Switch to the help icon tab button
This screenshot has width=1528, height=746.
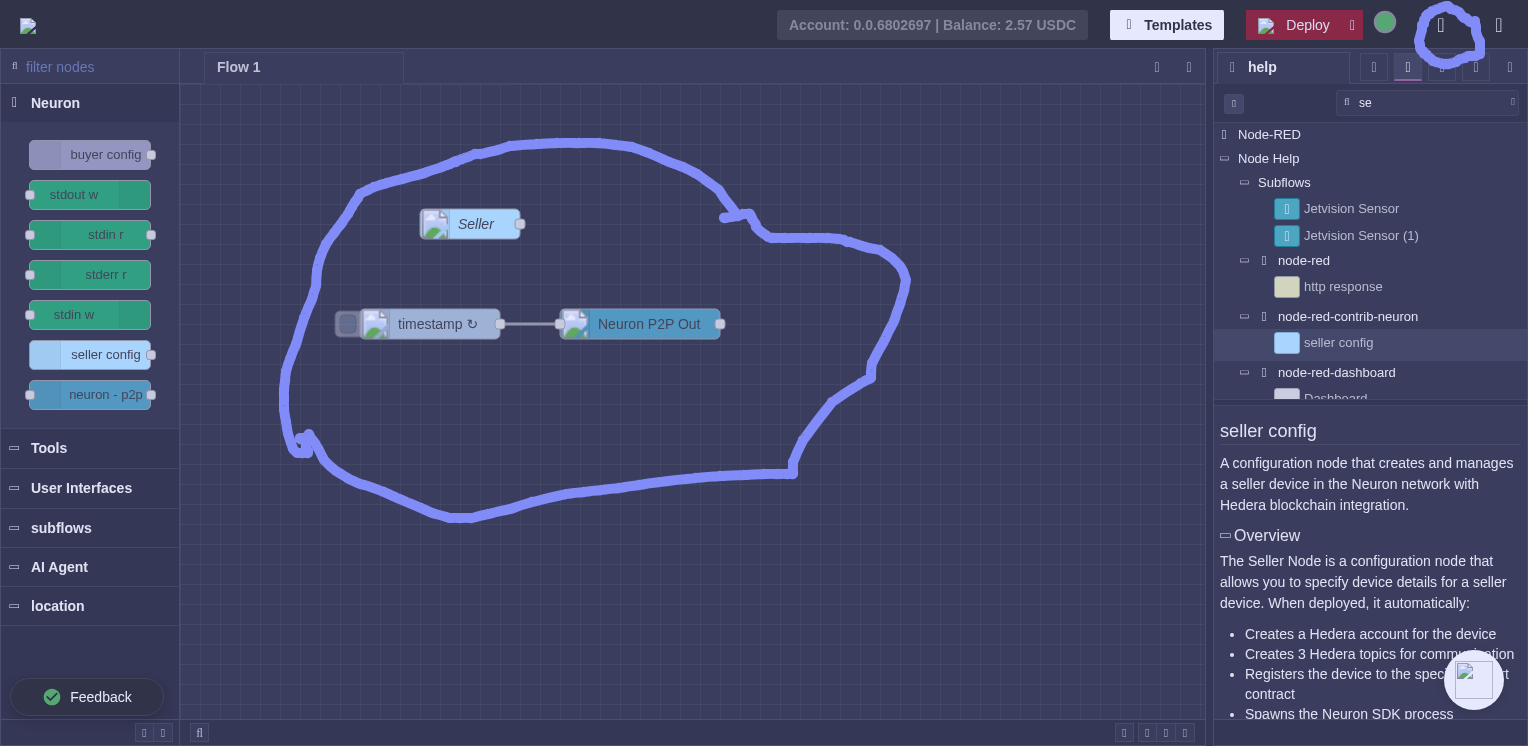(x=1408, y=67)
